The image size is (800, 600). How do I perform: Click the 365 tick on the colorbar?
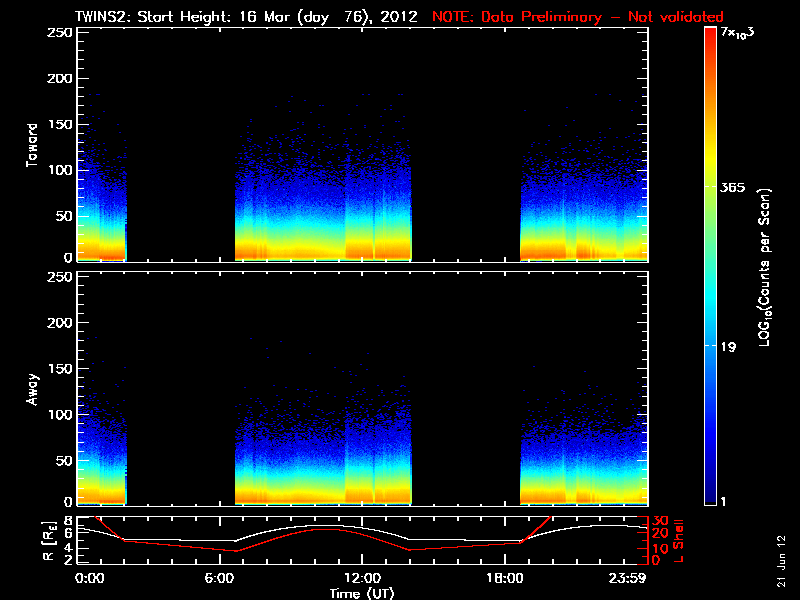(732, 188)
